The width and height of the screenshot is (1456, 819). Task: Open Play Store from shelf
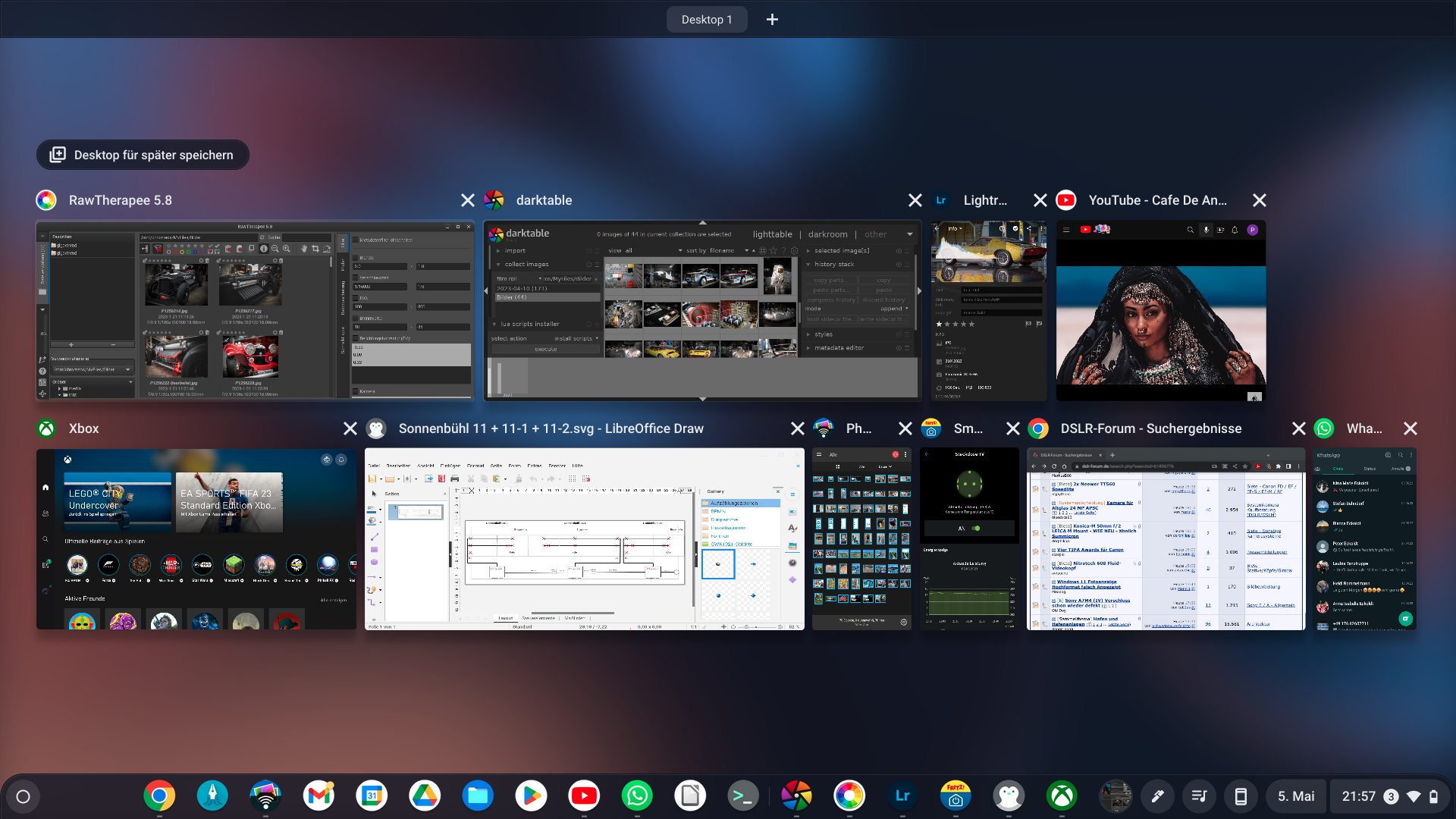531,796
